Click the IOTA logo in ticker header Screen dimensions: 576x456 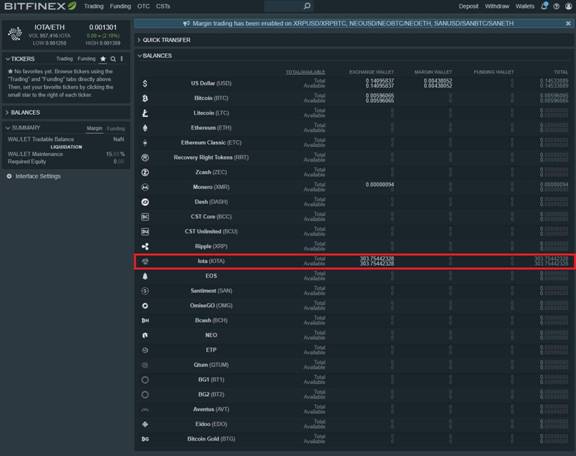15,34
